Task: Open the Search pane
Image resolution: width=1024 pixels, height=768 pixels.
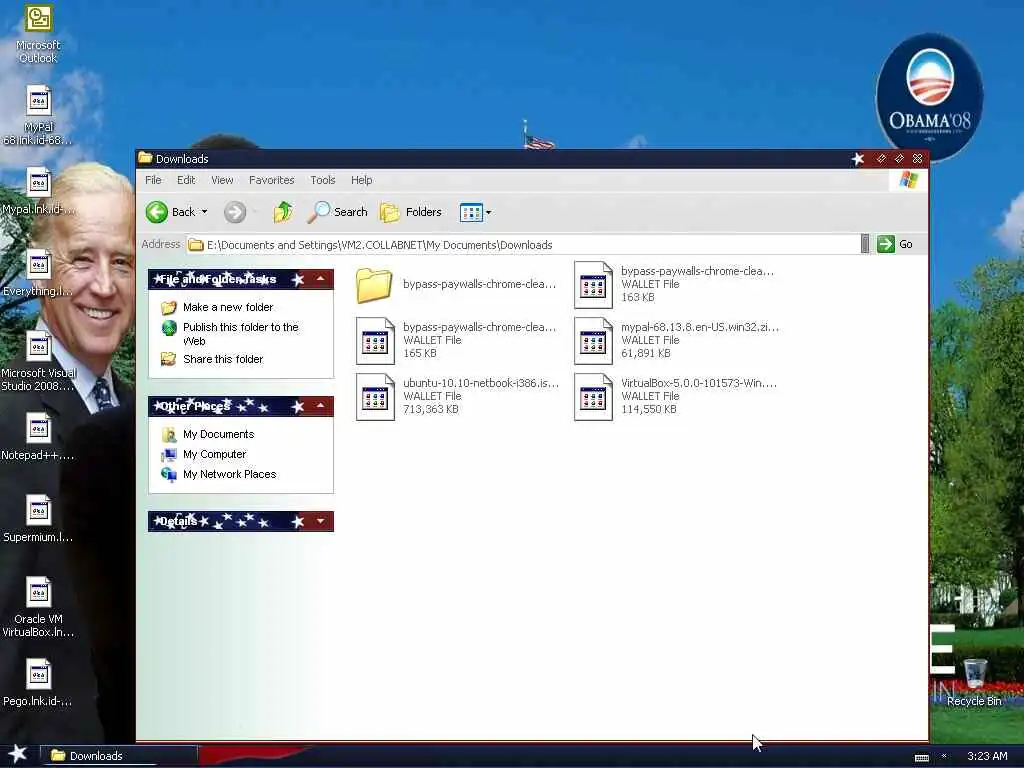Action: pyautogui.click(x=338, y=212)
